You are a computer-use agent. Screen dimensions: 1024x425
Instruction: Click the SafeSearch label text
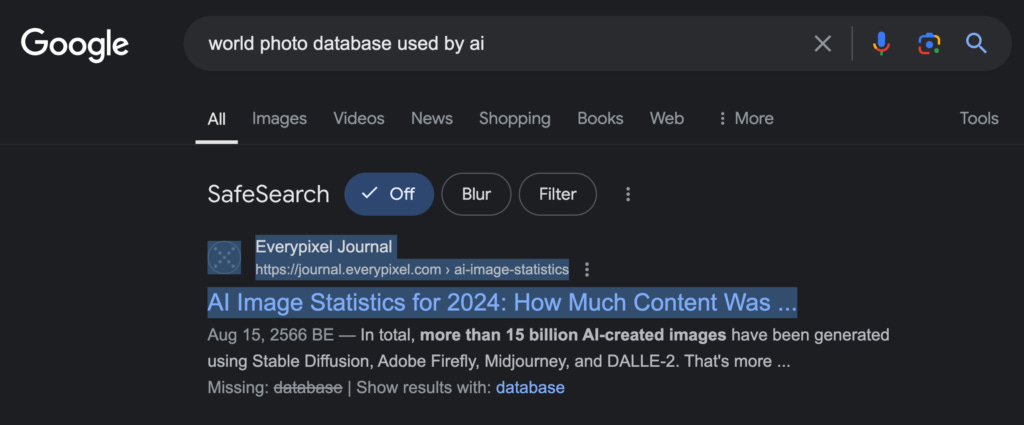pos(268,194)
